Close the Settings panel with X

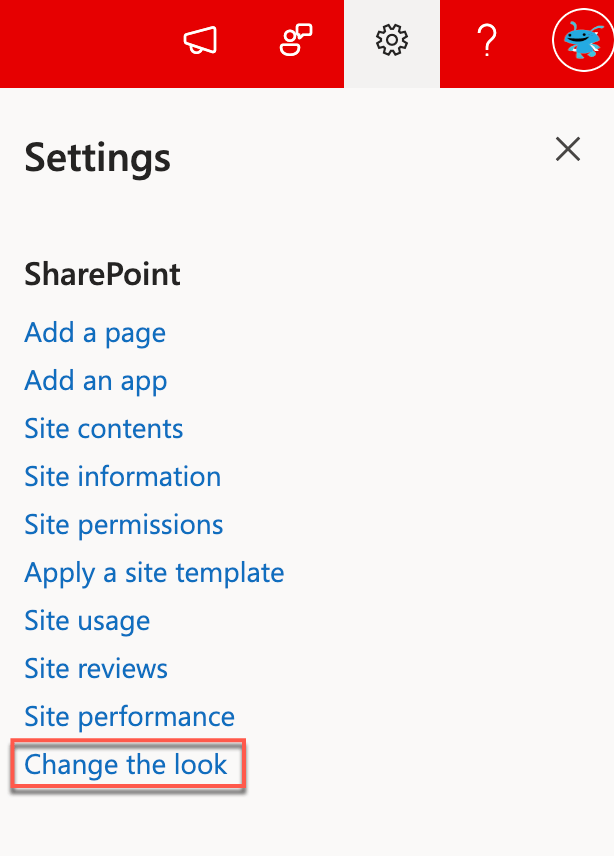click(568, 150)
